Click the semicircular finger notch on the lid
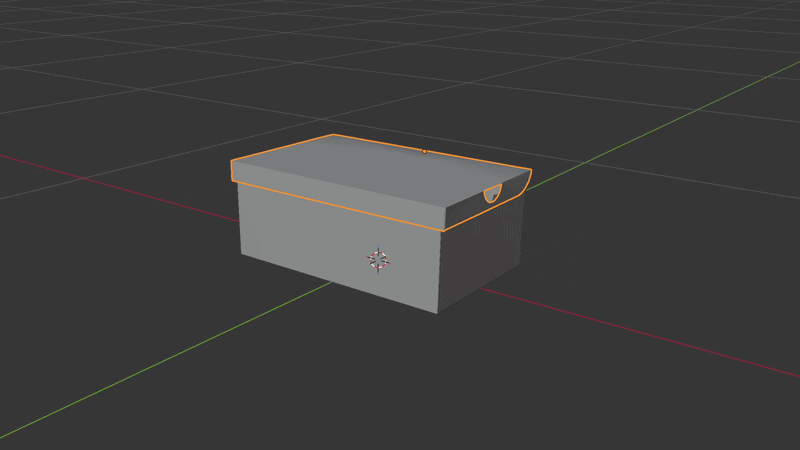The height and width of the screenshot is (450, 800). (x=492, y=193)
